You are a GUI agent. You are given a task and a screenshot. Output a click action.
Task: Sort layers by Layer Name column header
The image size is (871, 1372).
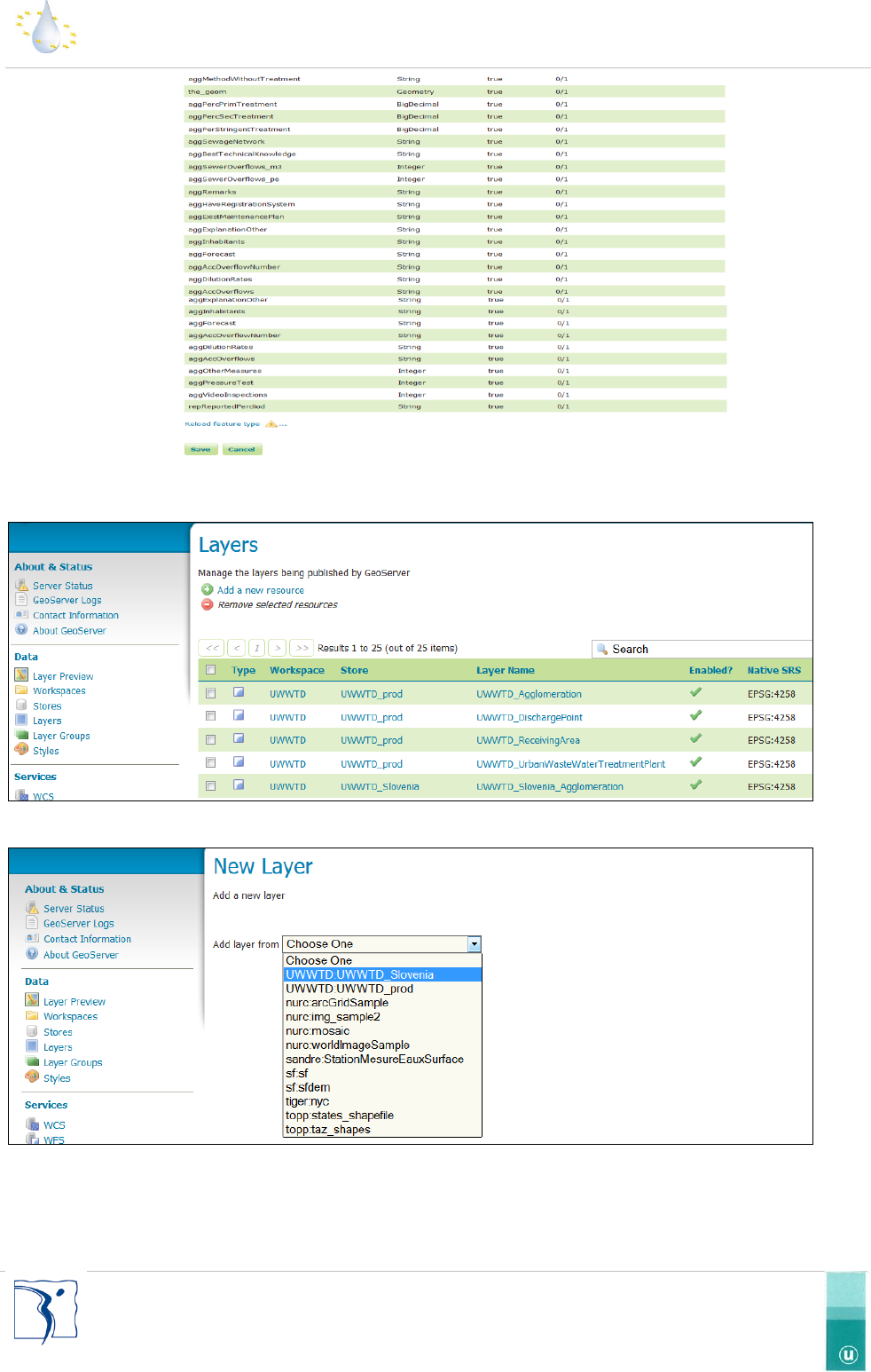coord(506,670)
